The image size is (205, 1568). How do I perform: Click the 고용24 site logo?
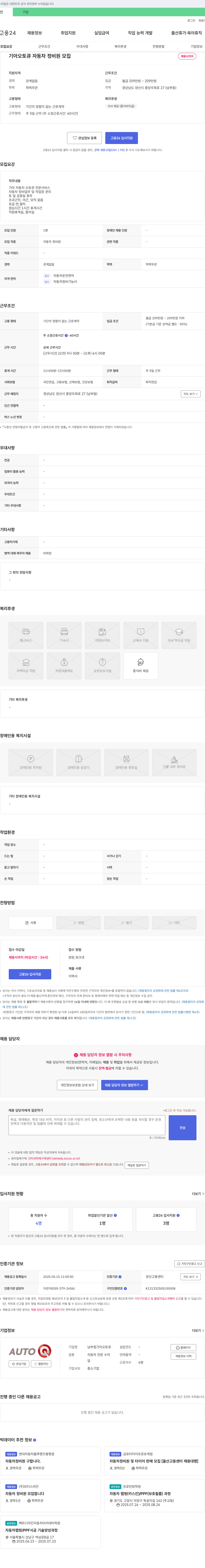point(8,33)
